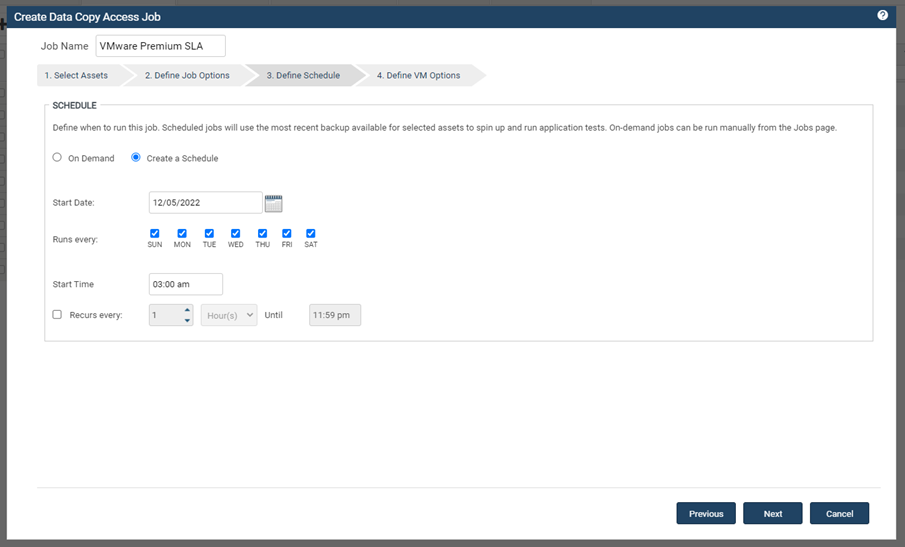
Task: Click the Next button
Action: click(x=773, y=513)
